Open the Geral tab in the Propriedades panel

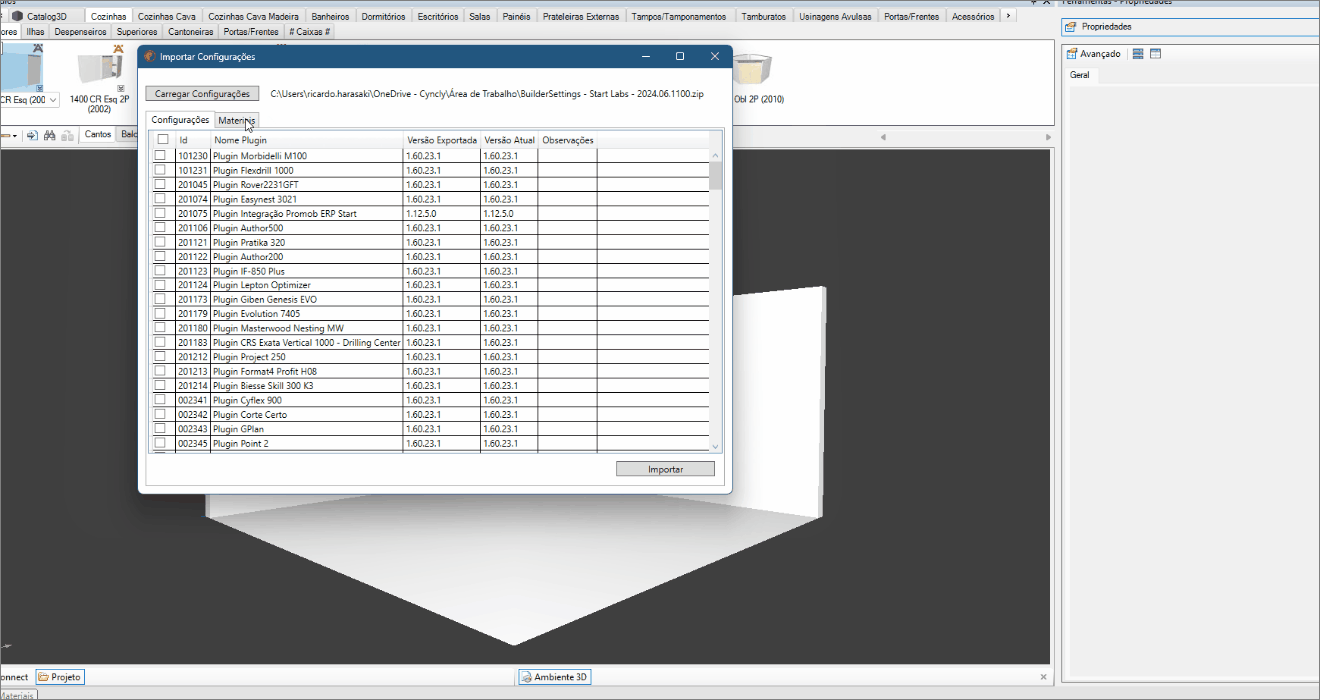pyautogui.click(x=1080, y=75)
